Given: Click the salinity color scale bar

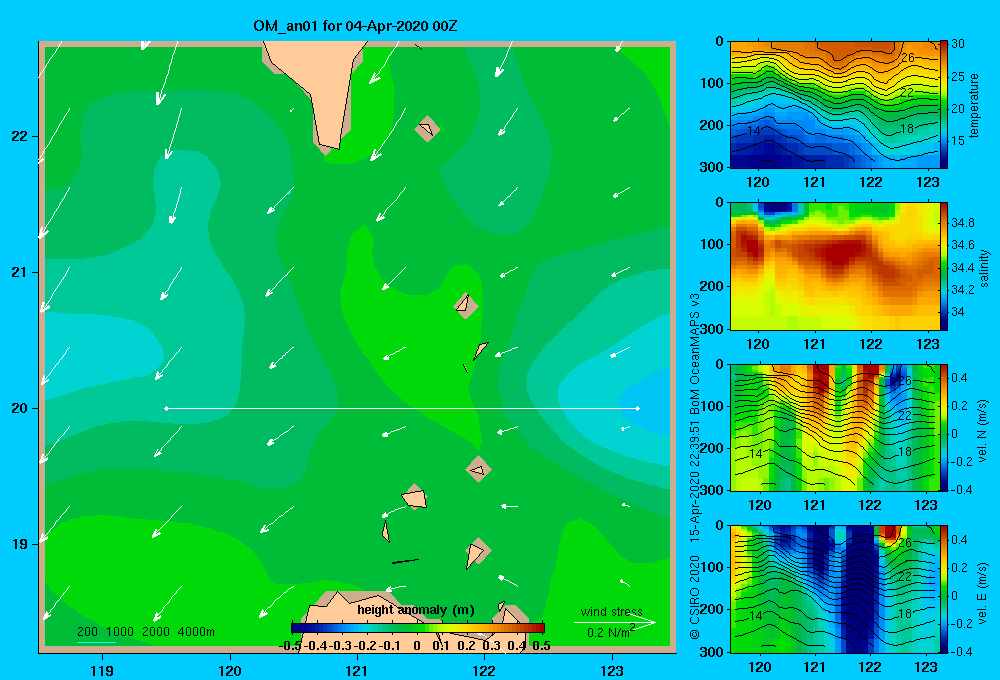Looking at the screenshot, I should 944,266.
